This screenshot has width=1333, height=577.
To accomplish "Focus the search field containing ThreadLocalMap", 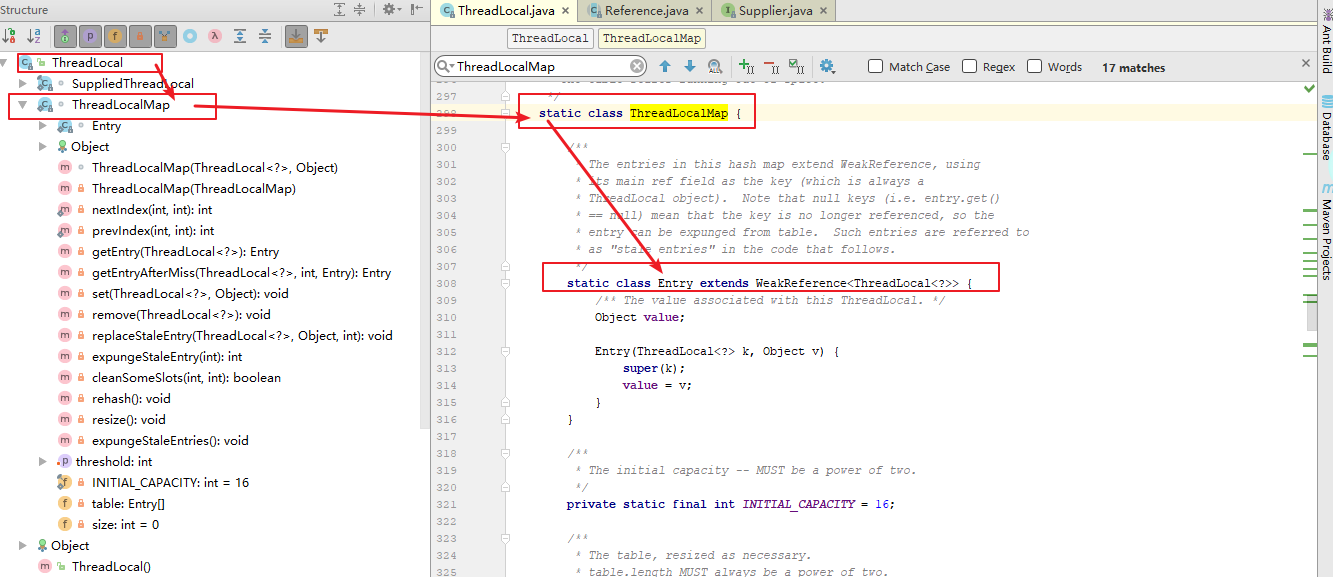I will pyautogui.click(x=540, y=67).
